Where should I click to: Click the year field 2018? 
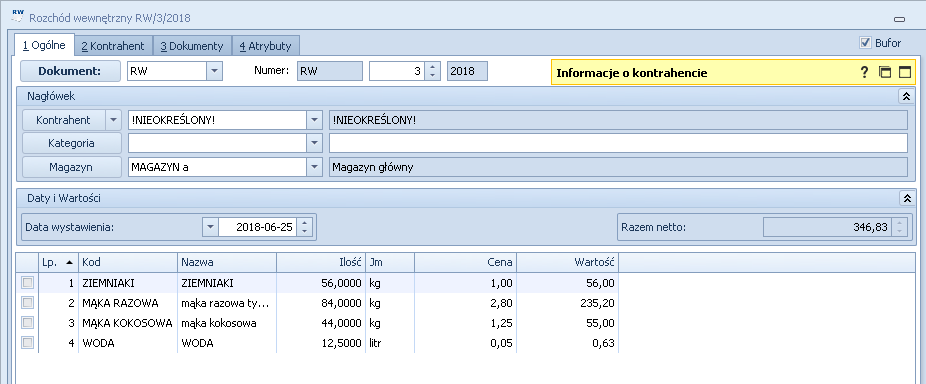click(x=467, y=71)
